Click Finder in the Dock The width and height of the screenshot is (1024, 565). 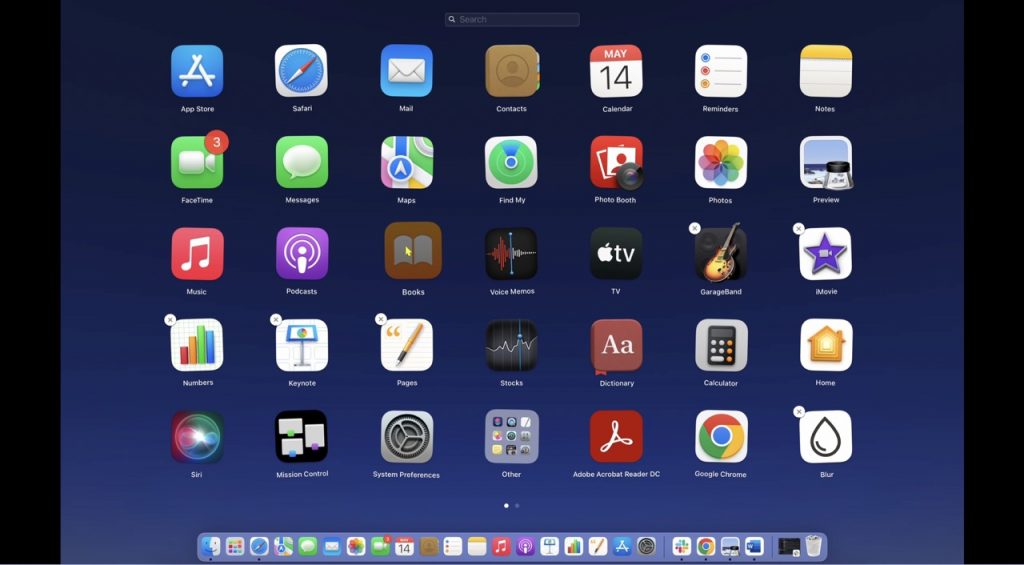[210, 547]
